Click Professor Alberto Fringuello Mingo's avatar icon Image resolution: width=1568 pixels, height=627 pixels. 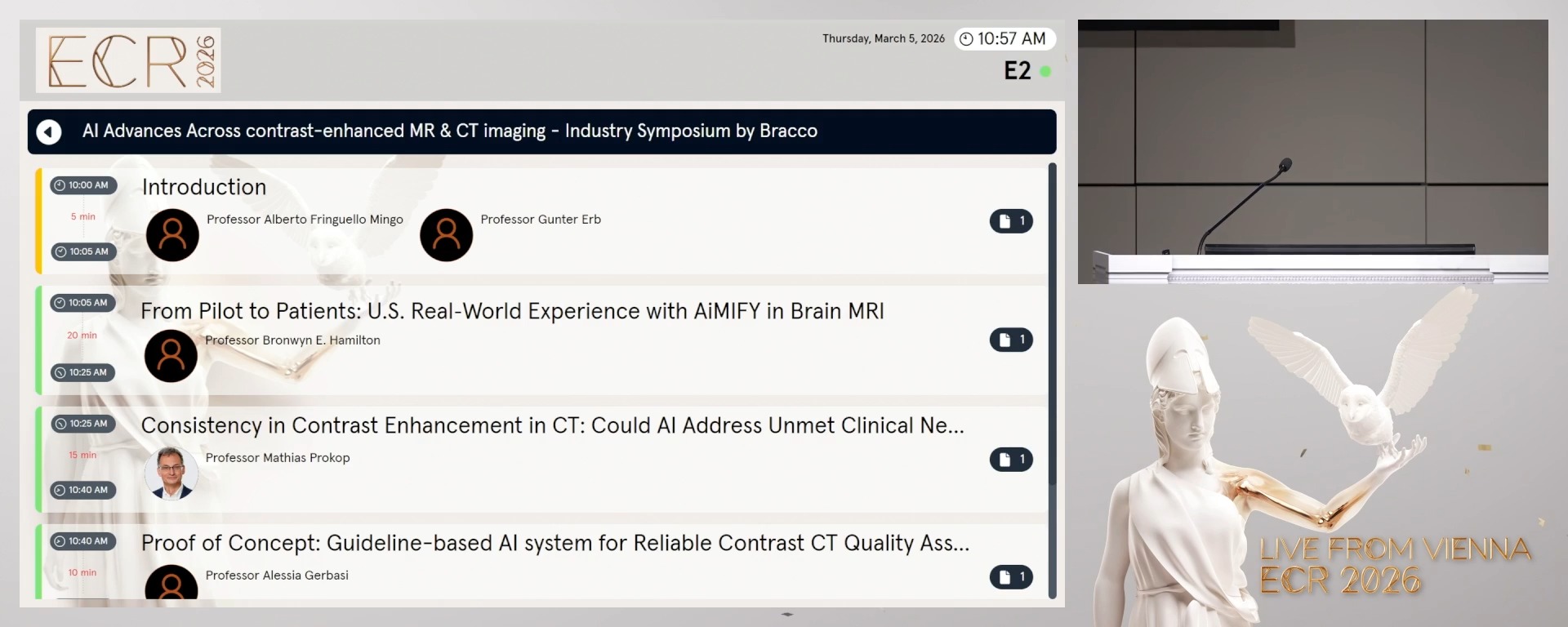click(172, 235)
